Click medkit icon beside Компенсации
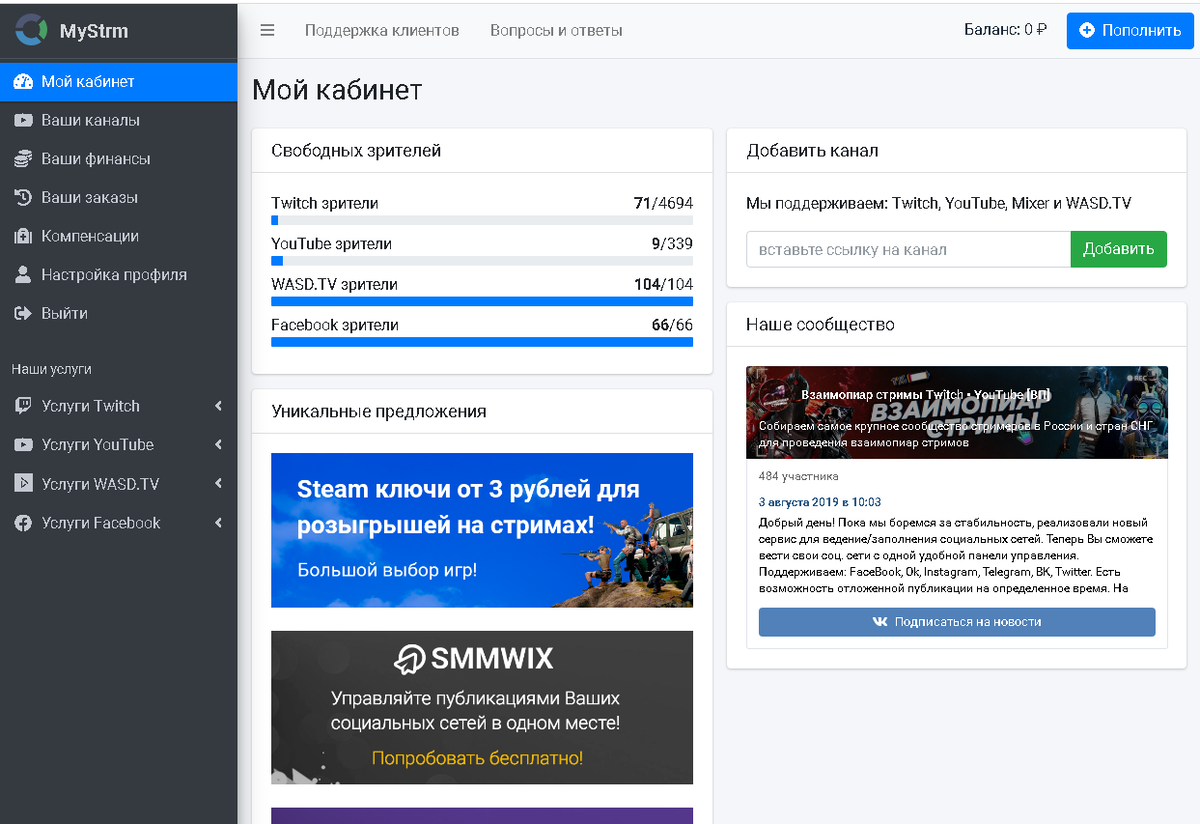 pyautogui.click(x=23, y=236)
